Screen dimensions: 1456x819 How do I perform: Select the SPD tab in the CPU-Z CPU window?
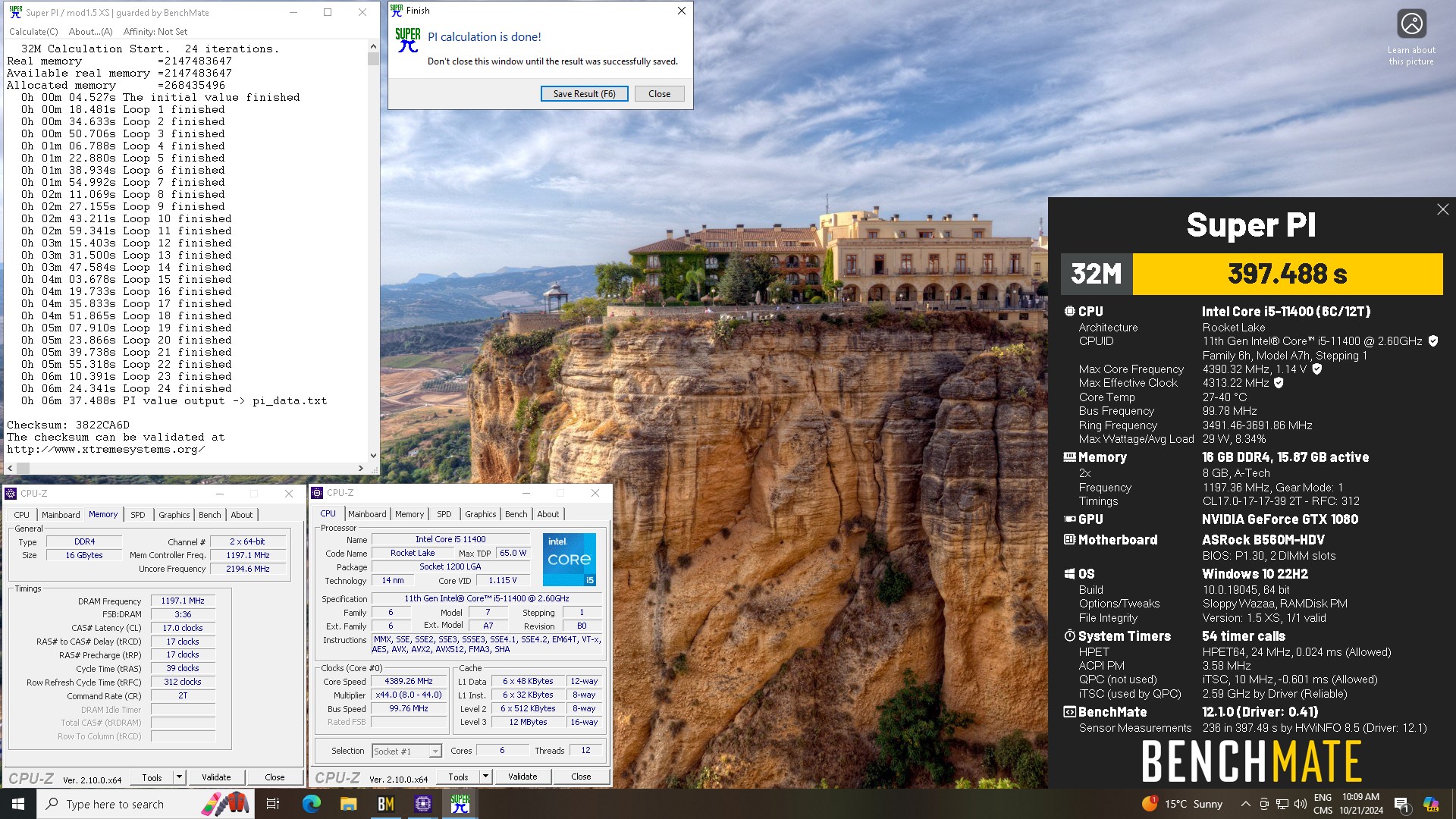pos(444,514)
